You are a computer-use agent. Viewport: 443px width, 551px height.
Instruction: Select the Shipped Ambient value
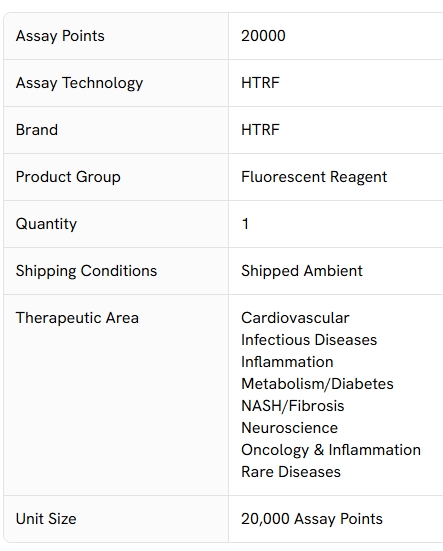[302, 271]
